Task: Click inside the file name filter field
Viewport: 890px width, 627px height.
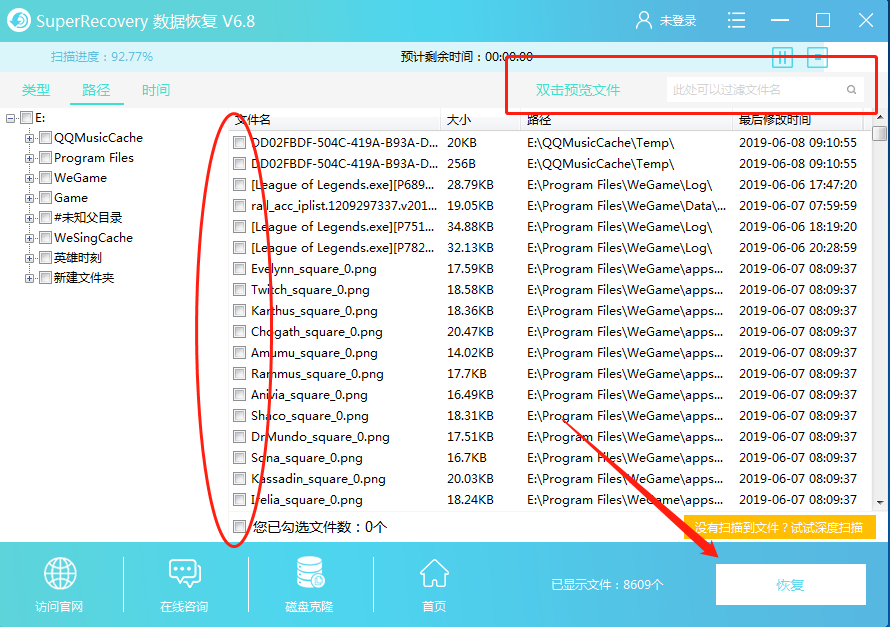Action: [758, 89]
